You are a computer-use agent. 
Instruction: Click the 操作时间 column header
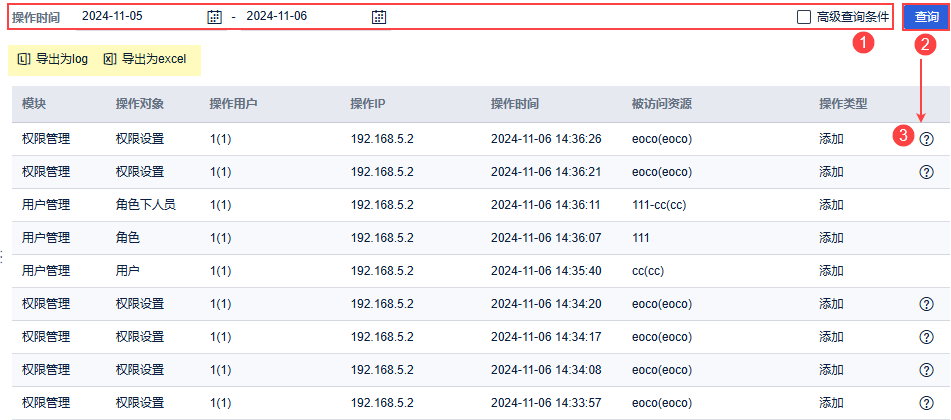(515, 104)
